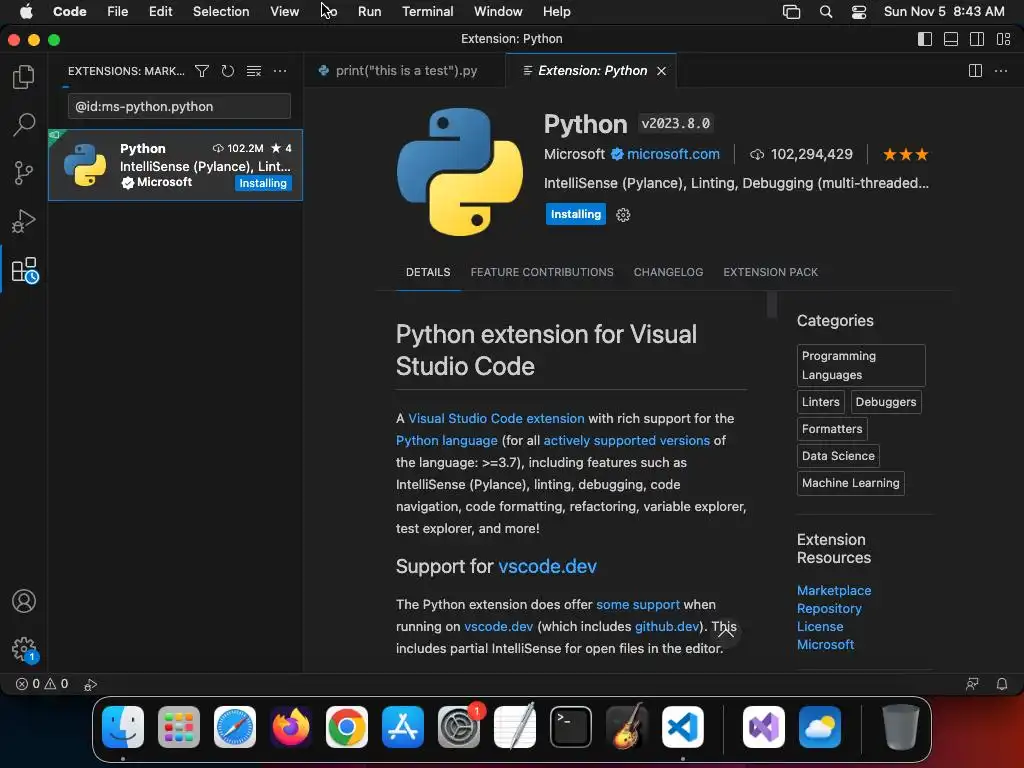1024x768 pixels.
Task: Click the extensions search field
Action: (x=179, y=106)
